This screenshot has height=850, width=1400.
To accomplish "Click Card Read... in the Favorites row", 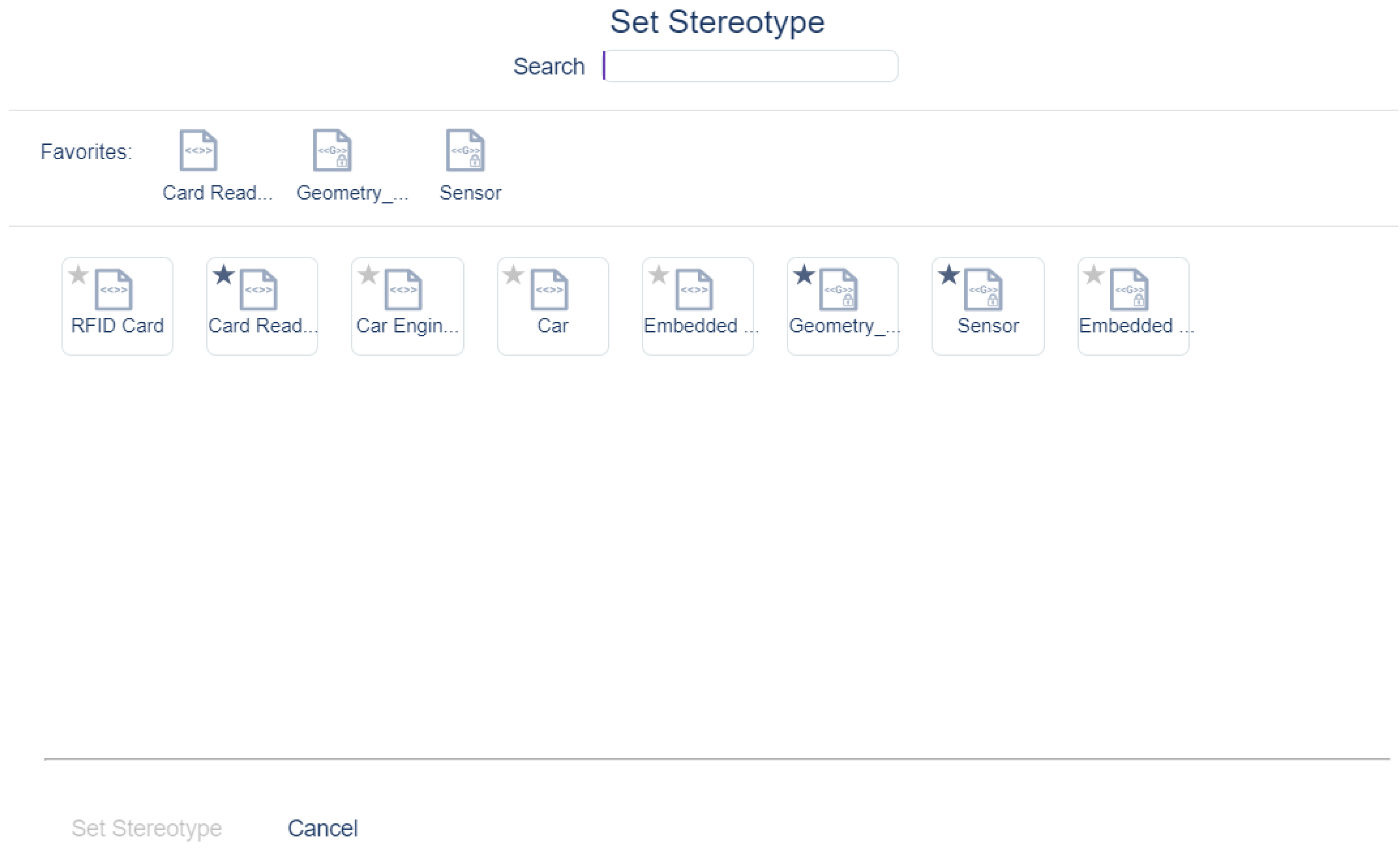I will pyautogui.click(x=199, y=151).
